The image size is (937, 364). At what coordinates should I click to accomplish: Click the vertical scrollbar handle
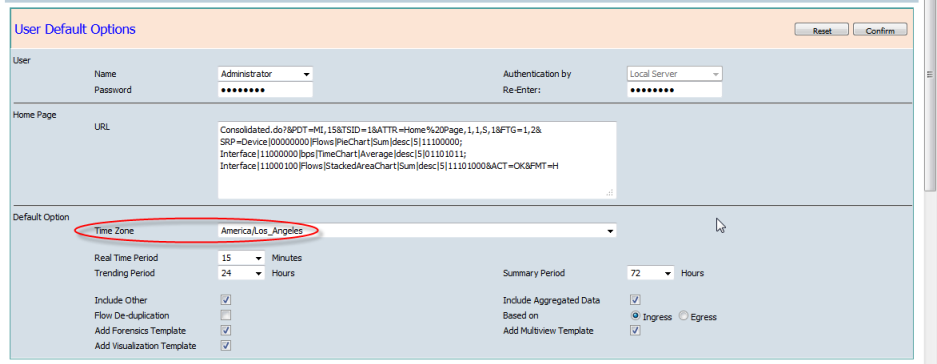[930, 96]
